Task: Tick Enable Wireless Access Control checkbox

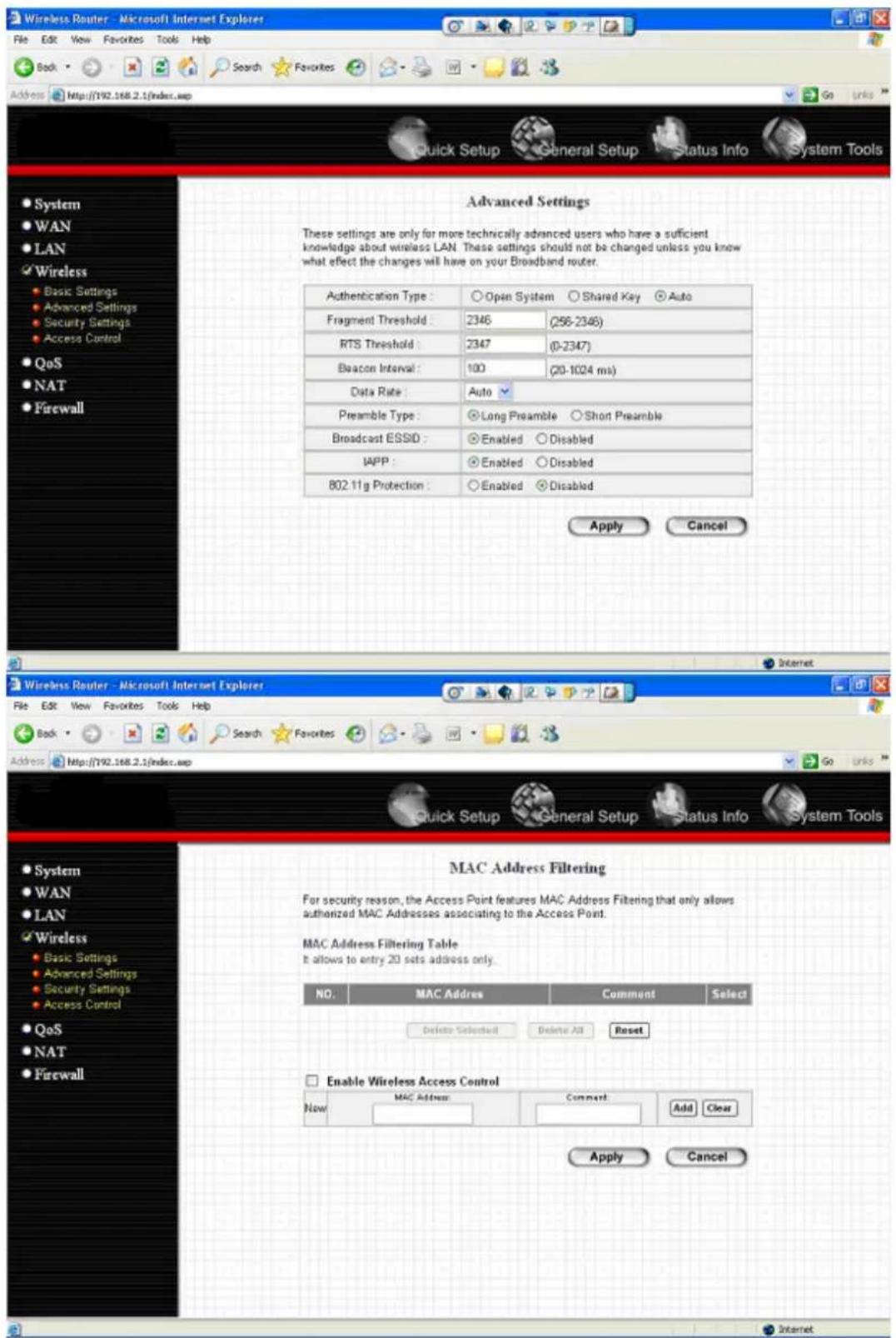Action: [x=311, y=1081]
